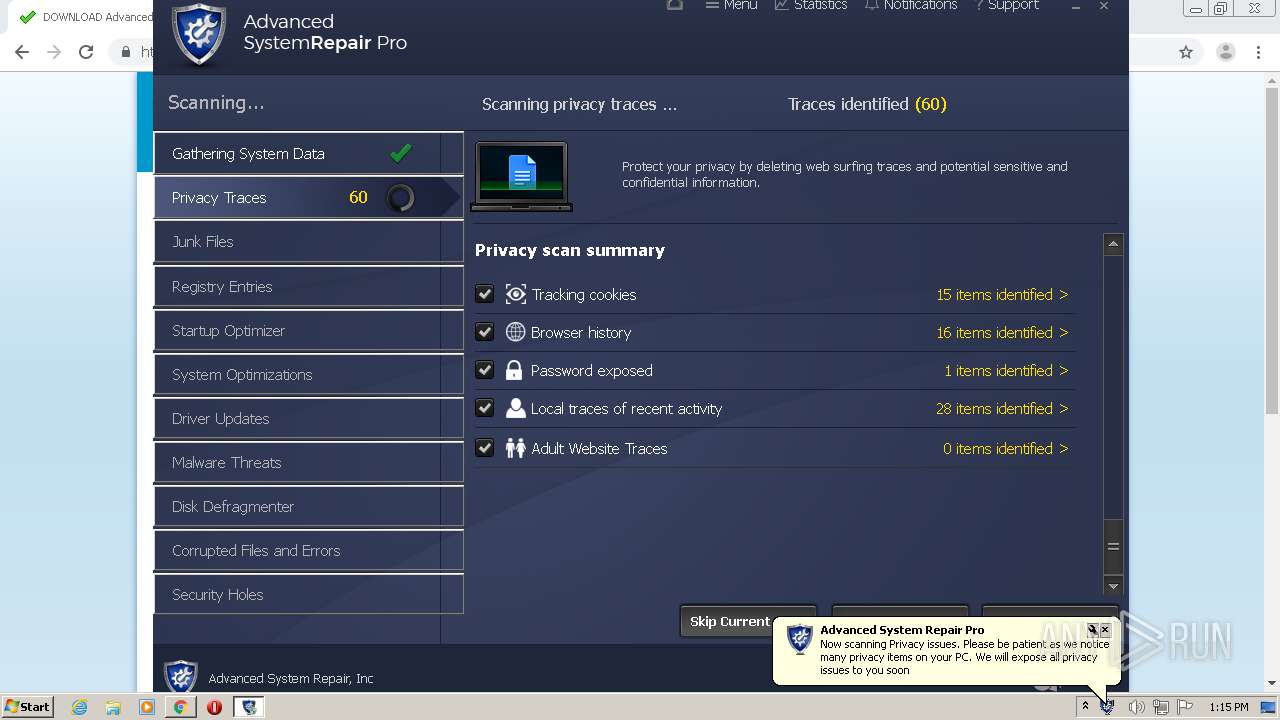Open the Menu in Advanced SystemRepair

730,5
